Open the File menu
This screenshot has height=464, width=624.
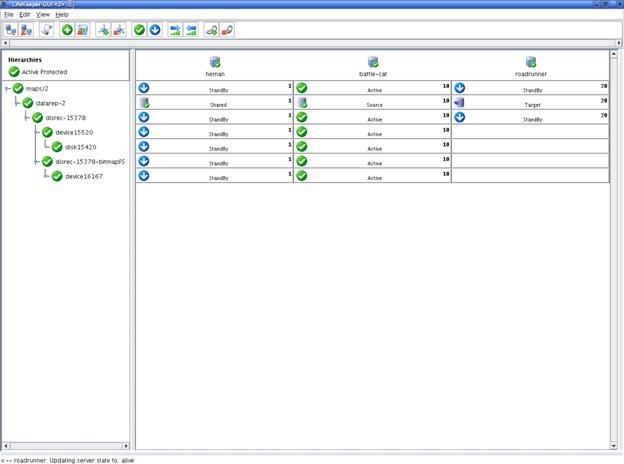click(x=9, y=15)
